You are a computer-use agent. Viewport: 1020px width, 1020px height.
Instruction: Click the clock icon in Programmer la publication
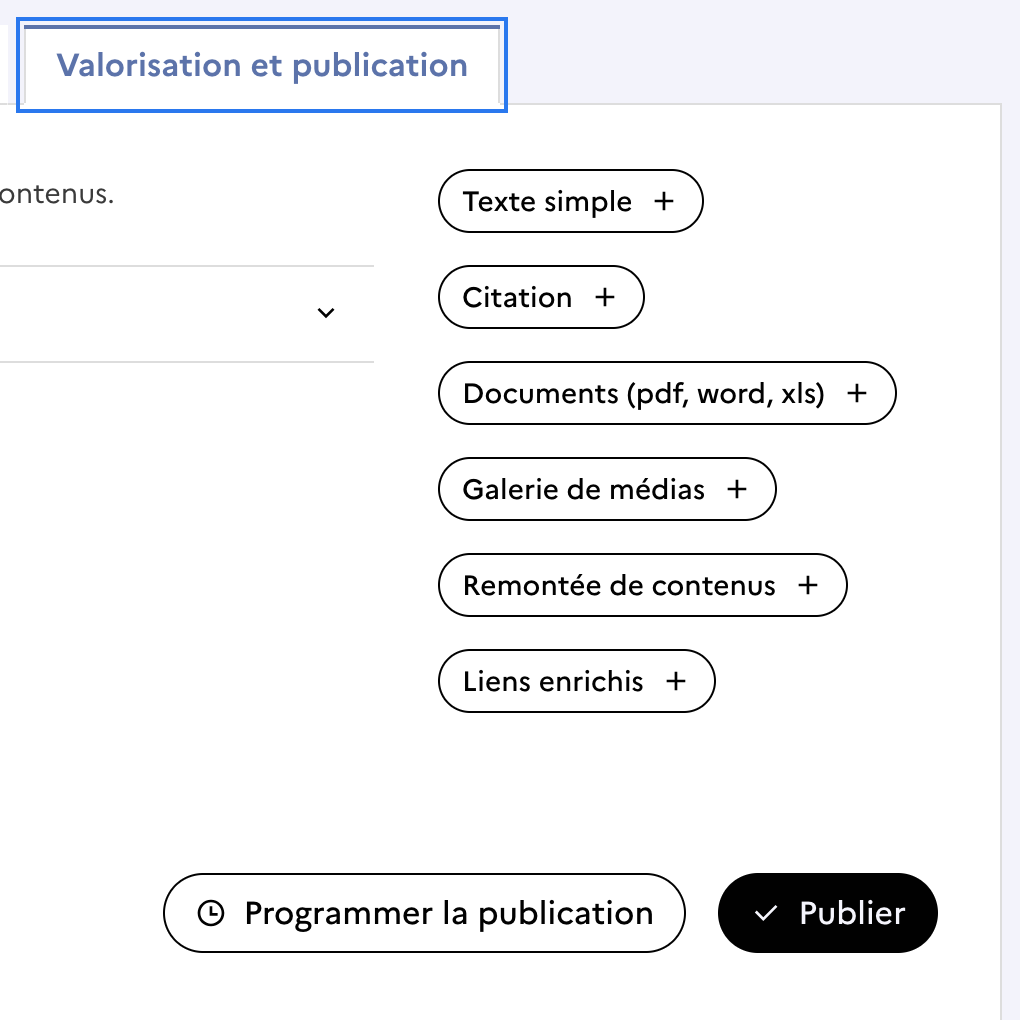(211, 913)
